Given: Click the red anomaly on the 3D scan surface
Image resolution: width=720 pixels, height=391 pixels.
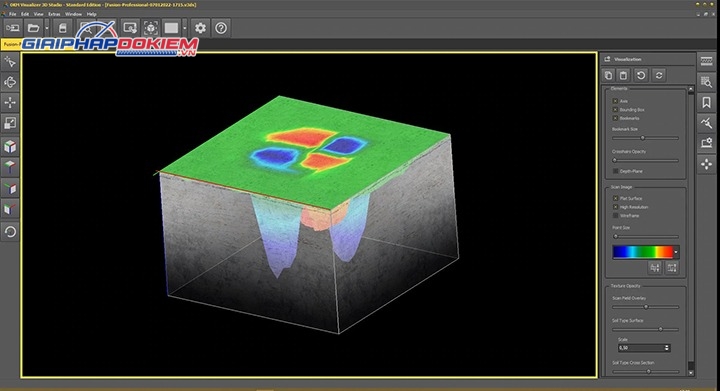Looking at the screenshot, I should (x=302, y=137).
